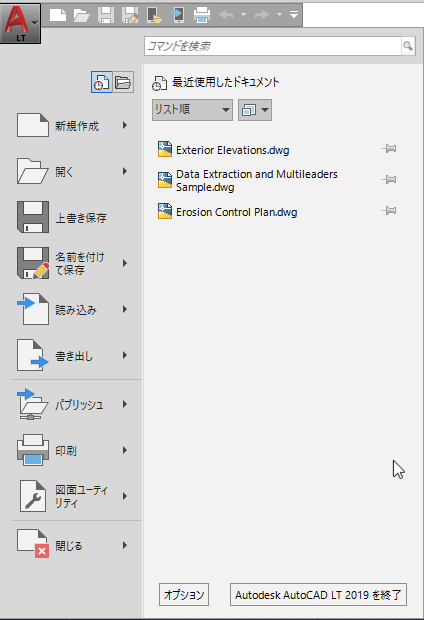Click Save icon in Quick Access toolbar
This screenshot has height=620, width=424.
(x=106, y=15)
